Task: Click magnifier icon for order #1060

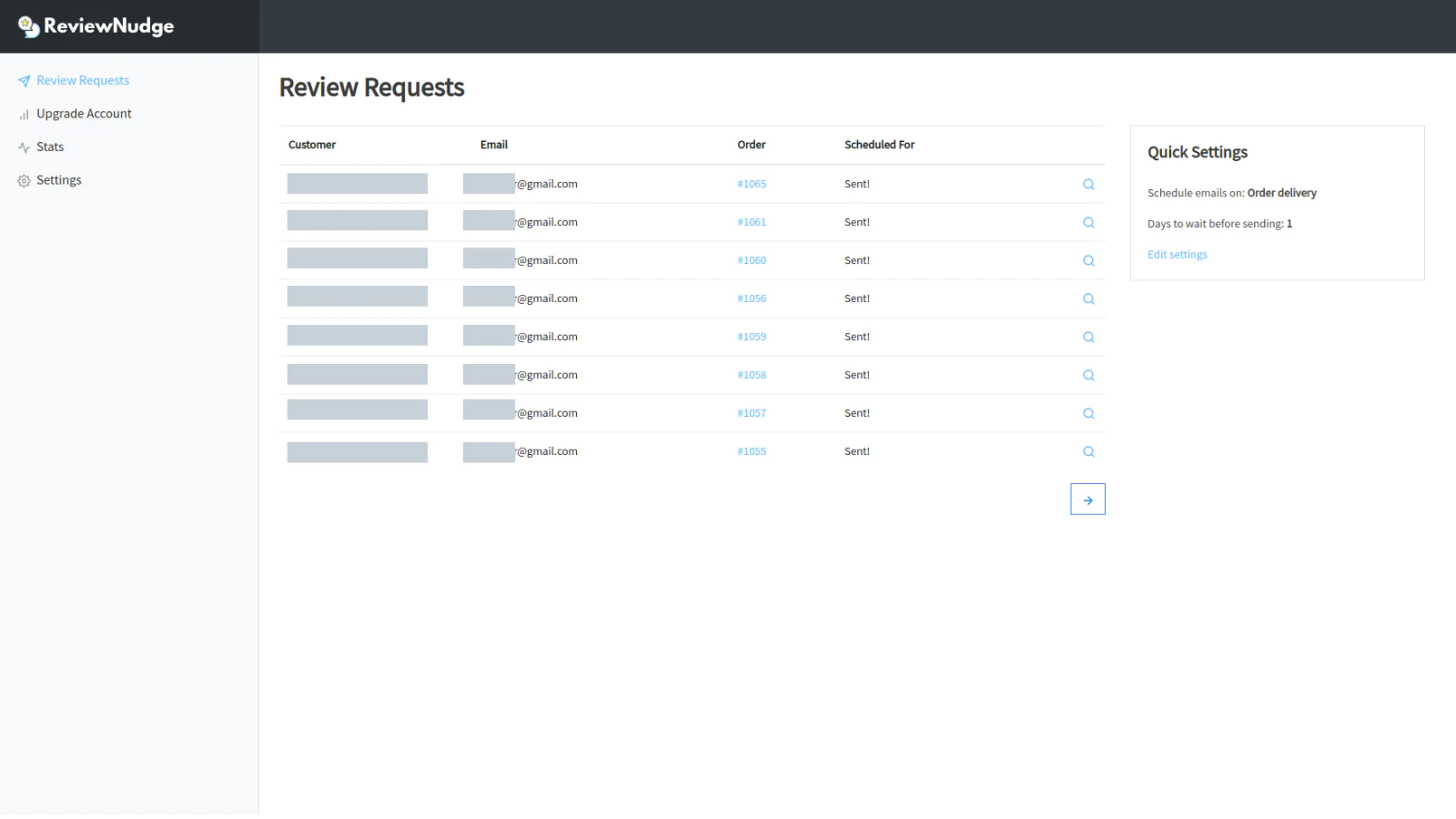Action: coord(1088,260)
